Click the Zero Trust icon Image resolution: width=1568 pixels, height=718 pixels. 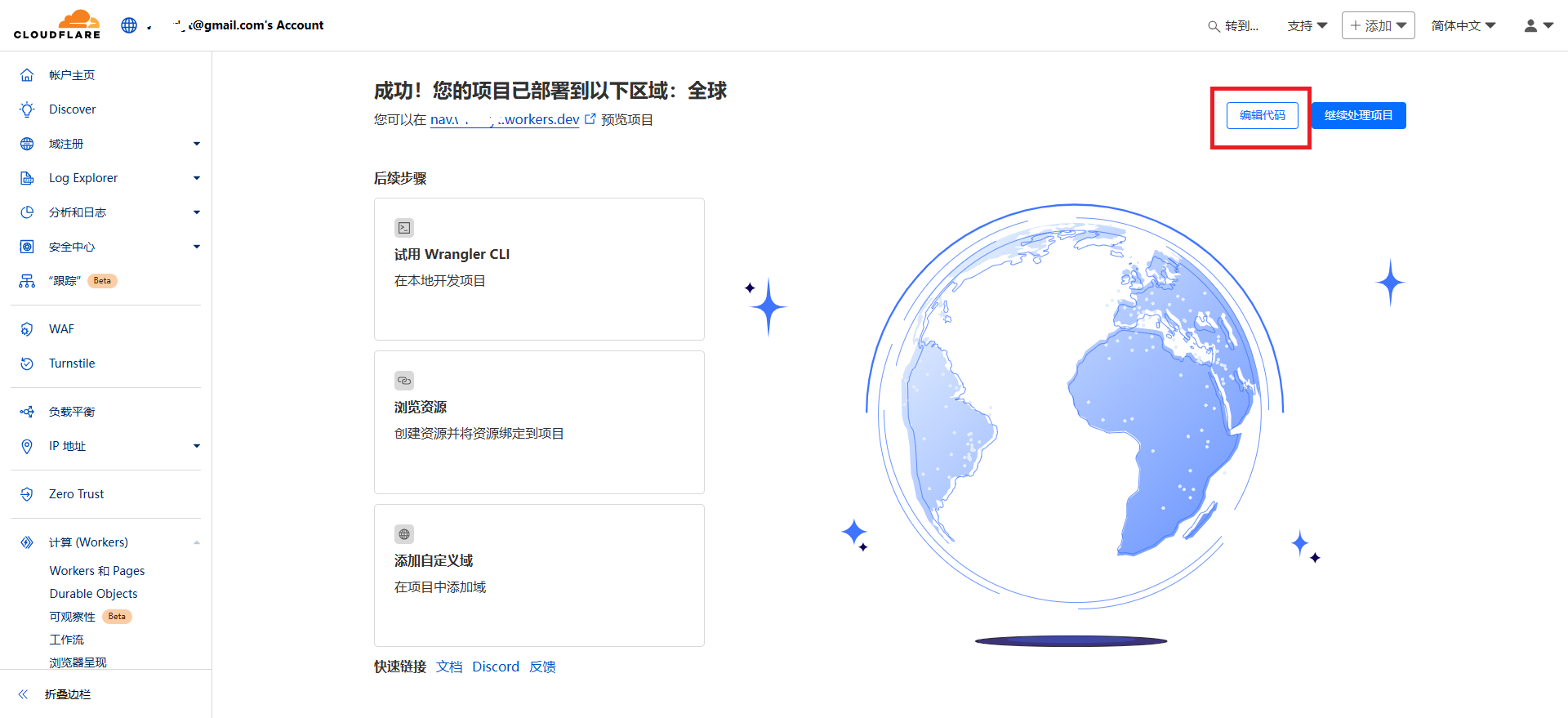(27, 494)
